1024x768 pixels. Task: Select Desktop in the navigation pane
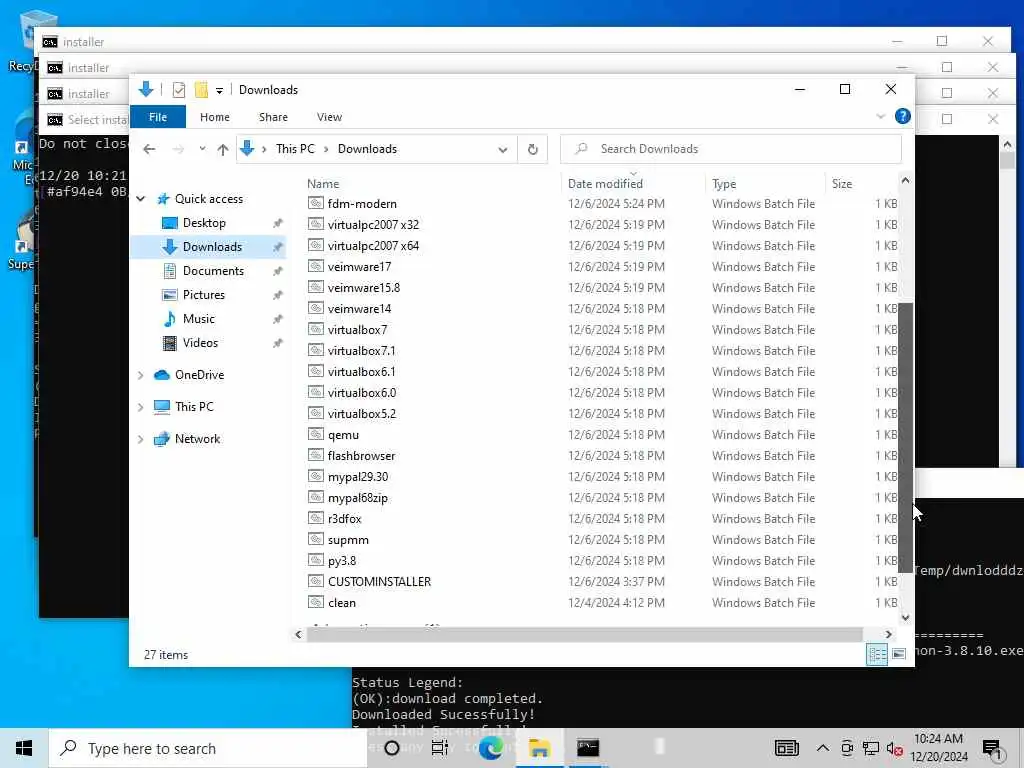(204, 223)
